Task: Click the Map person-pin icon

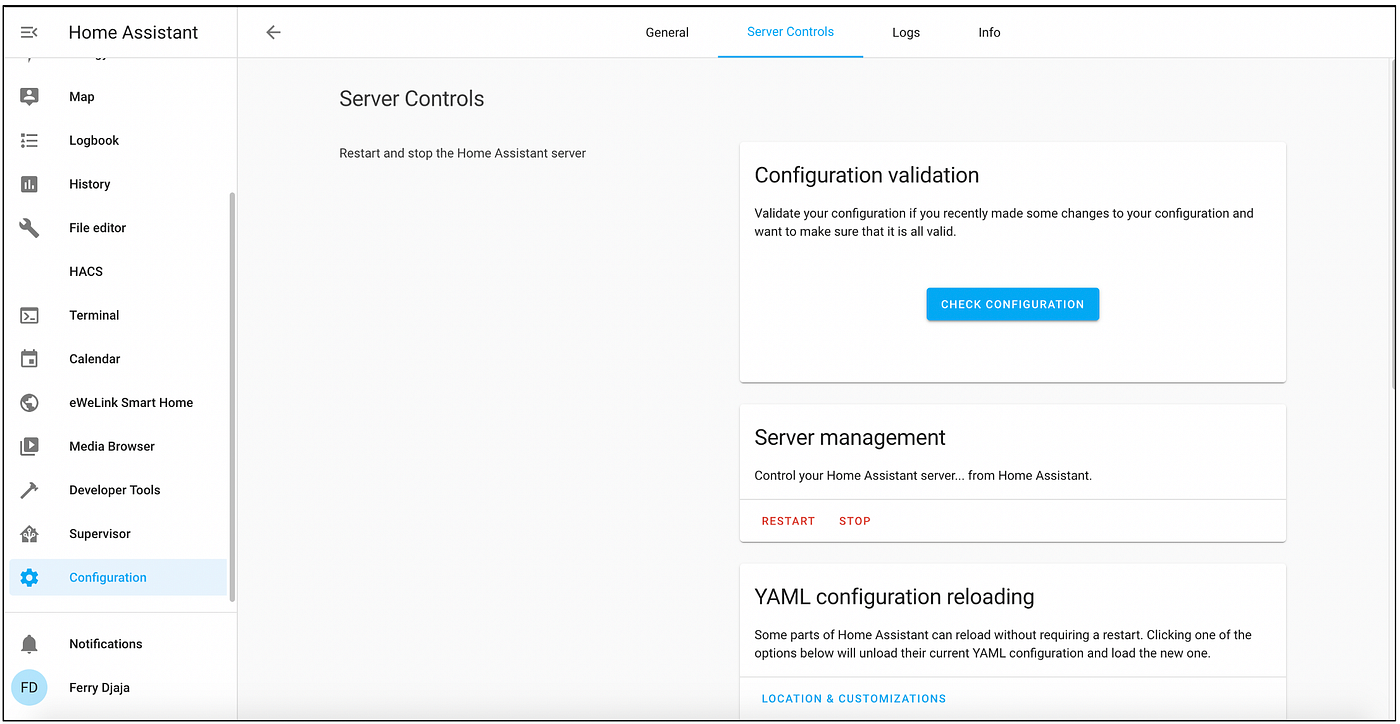Action: [29, 97]
